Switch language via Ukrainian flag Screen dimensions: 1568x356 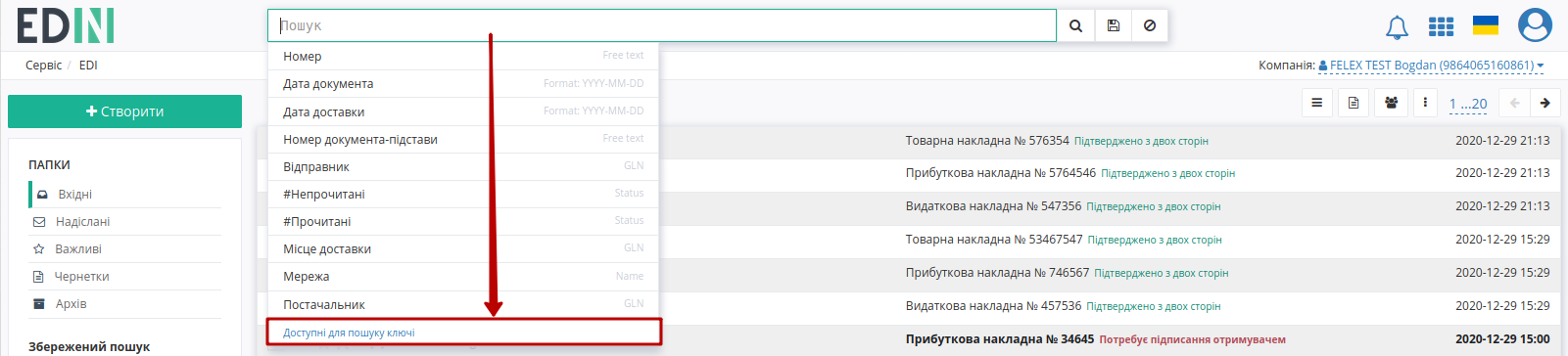[x=1486, y=25]
